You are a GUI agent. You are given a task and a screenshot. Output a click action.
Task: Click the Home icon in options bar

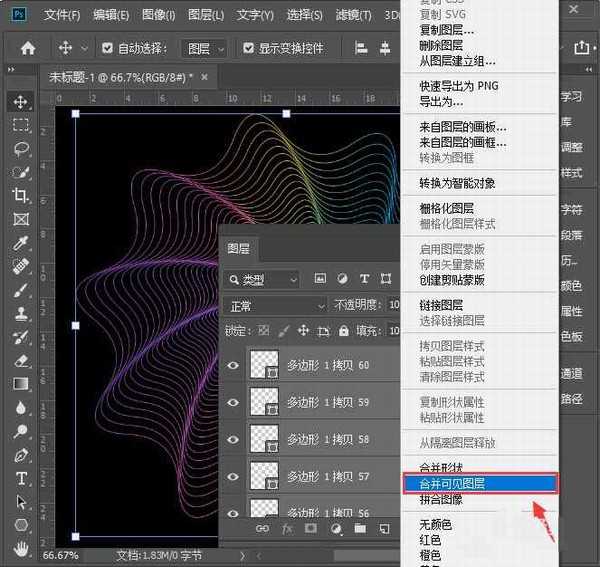click(x=28, y=48)
